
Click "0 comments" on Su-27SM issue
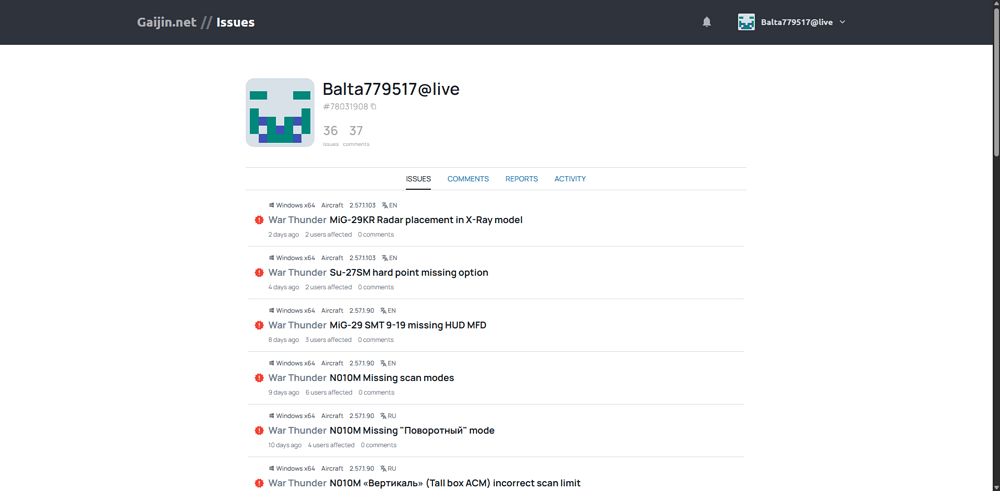click(x=376, y=287)
